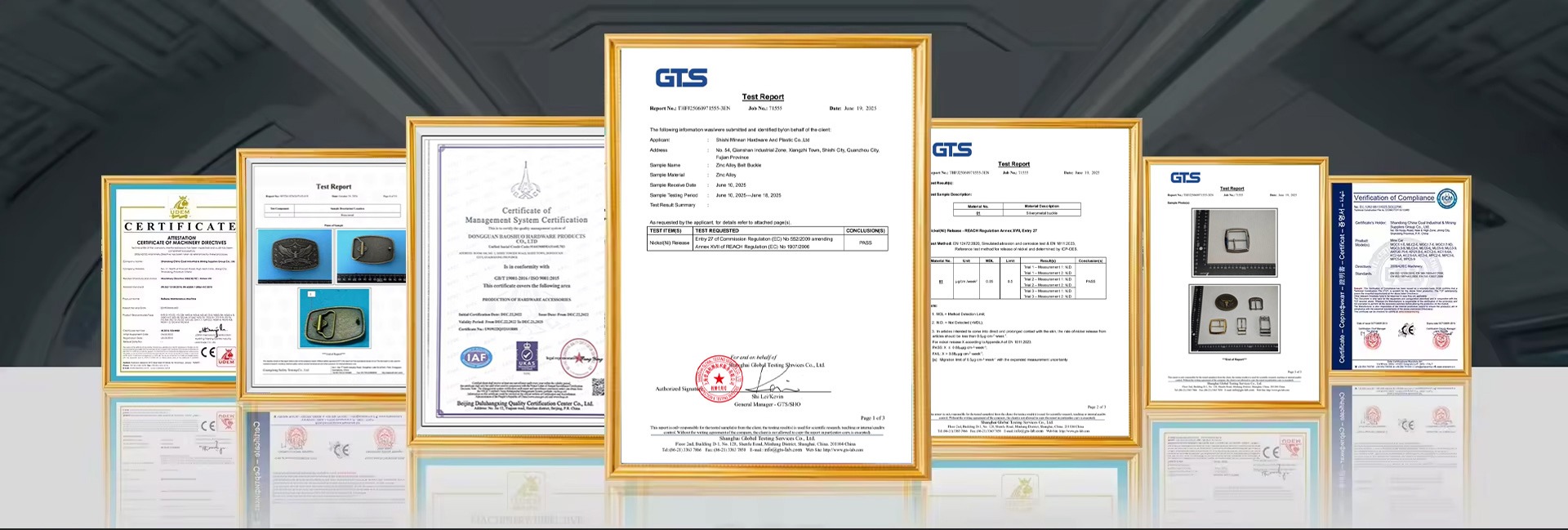Click the purple UKAS accreditation mark
This screenshot has width=1568, height=530.
coord(527,355)
